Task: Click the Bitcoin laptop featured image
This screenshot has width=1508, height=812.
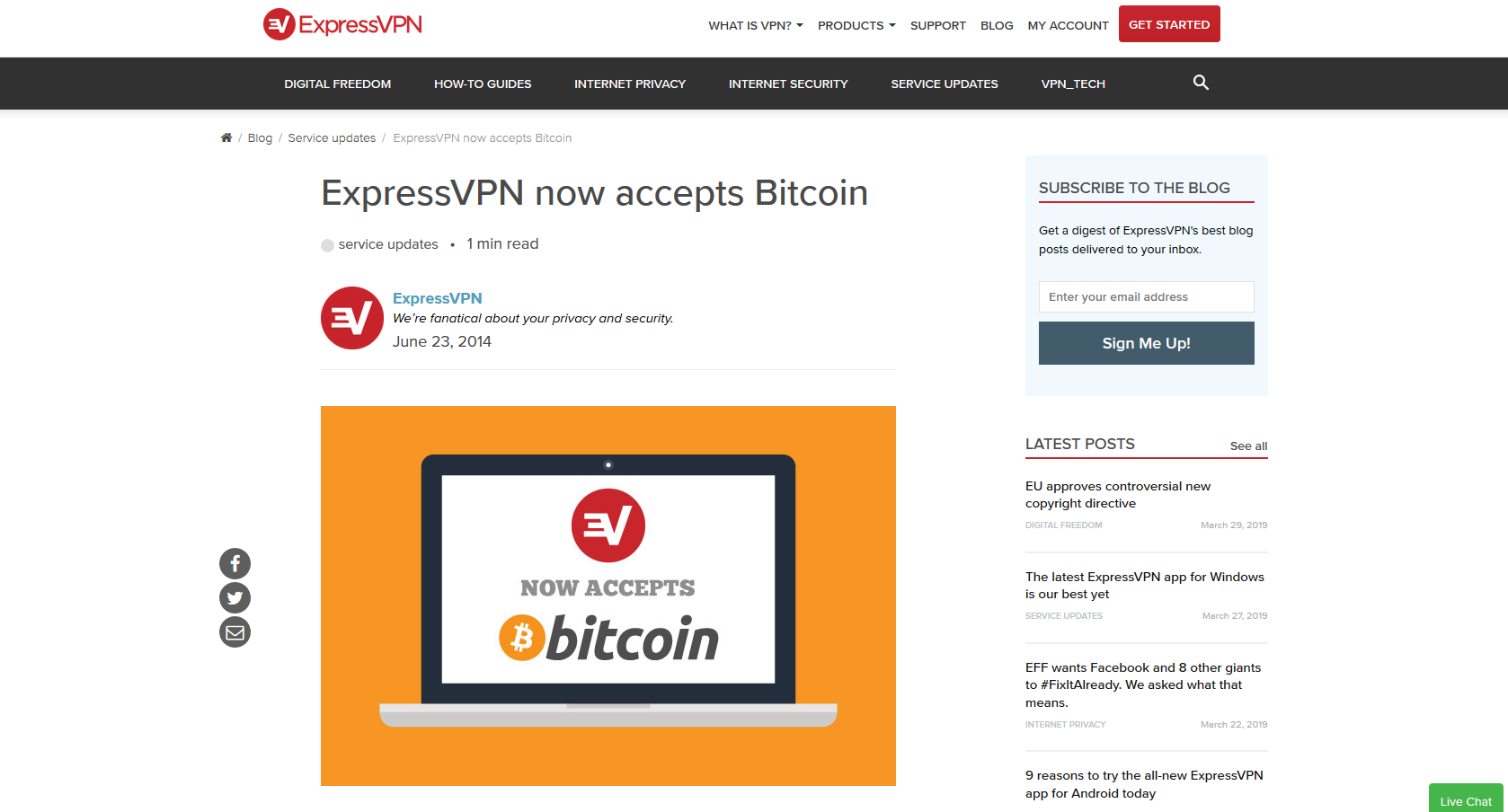Action: tap(608, 596)
